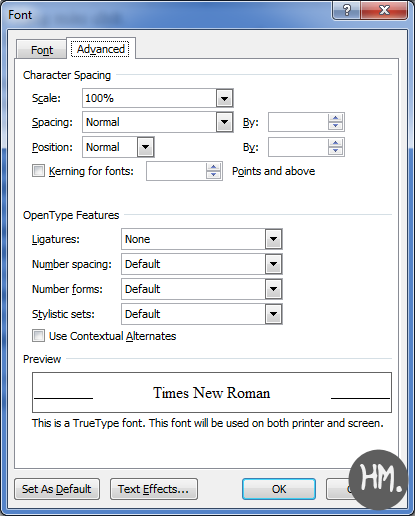Switch to the Font tab

click(x=42, y=50)
